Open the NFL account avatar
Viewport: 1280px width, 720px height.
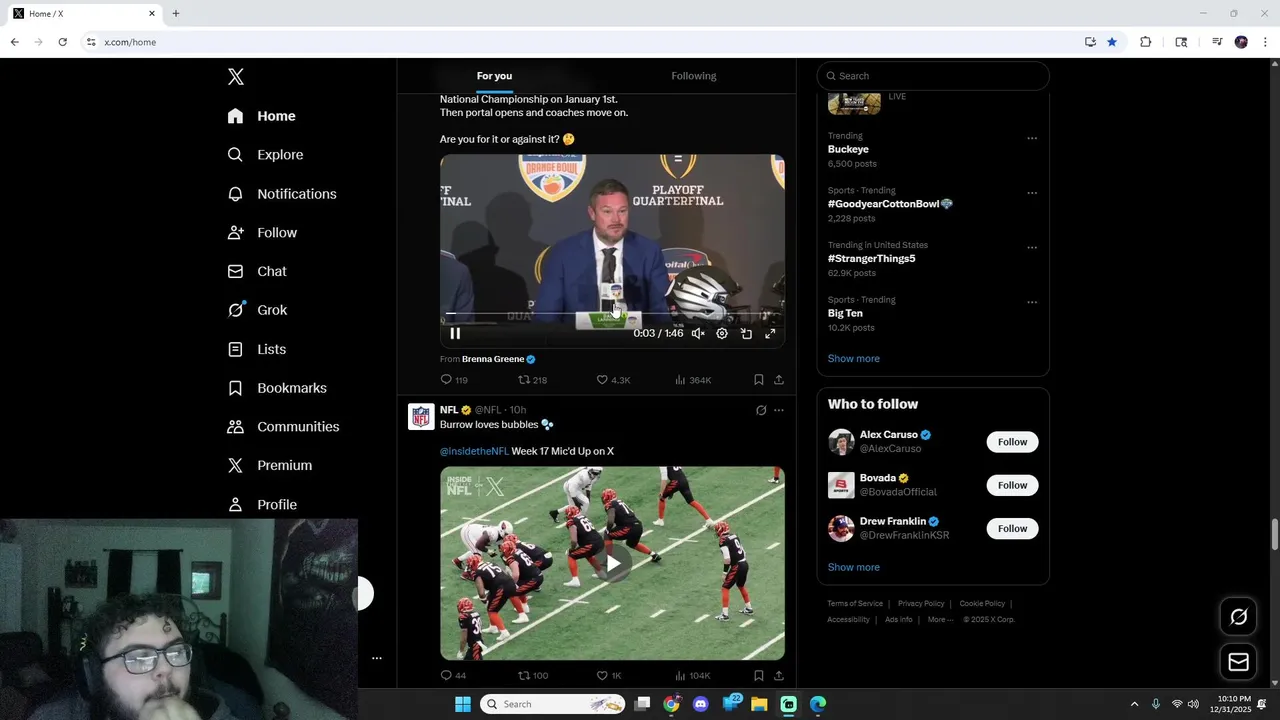click(x=421, y=417)
